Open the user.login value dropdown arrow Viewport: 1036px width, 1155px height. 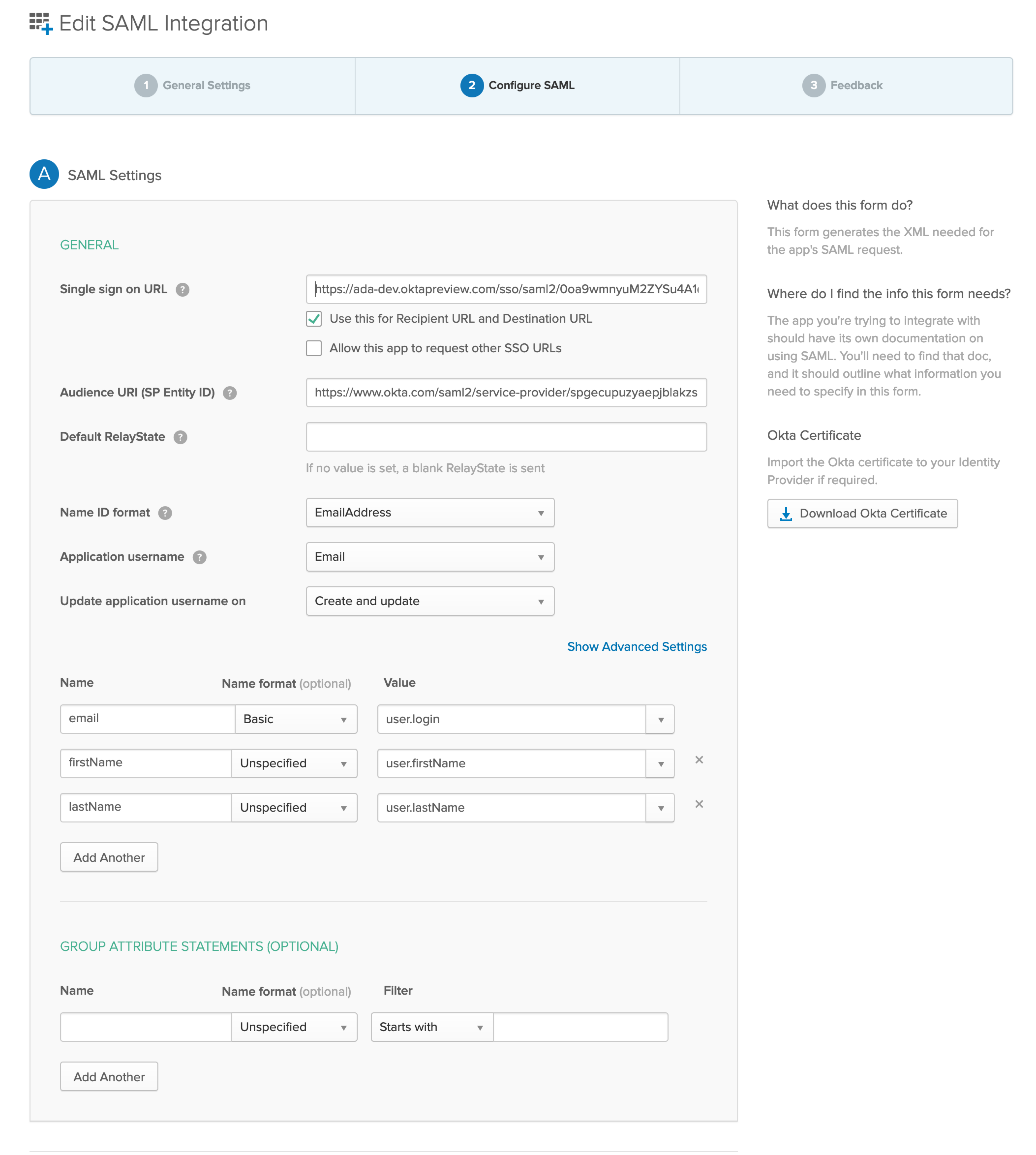660,719
